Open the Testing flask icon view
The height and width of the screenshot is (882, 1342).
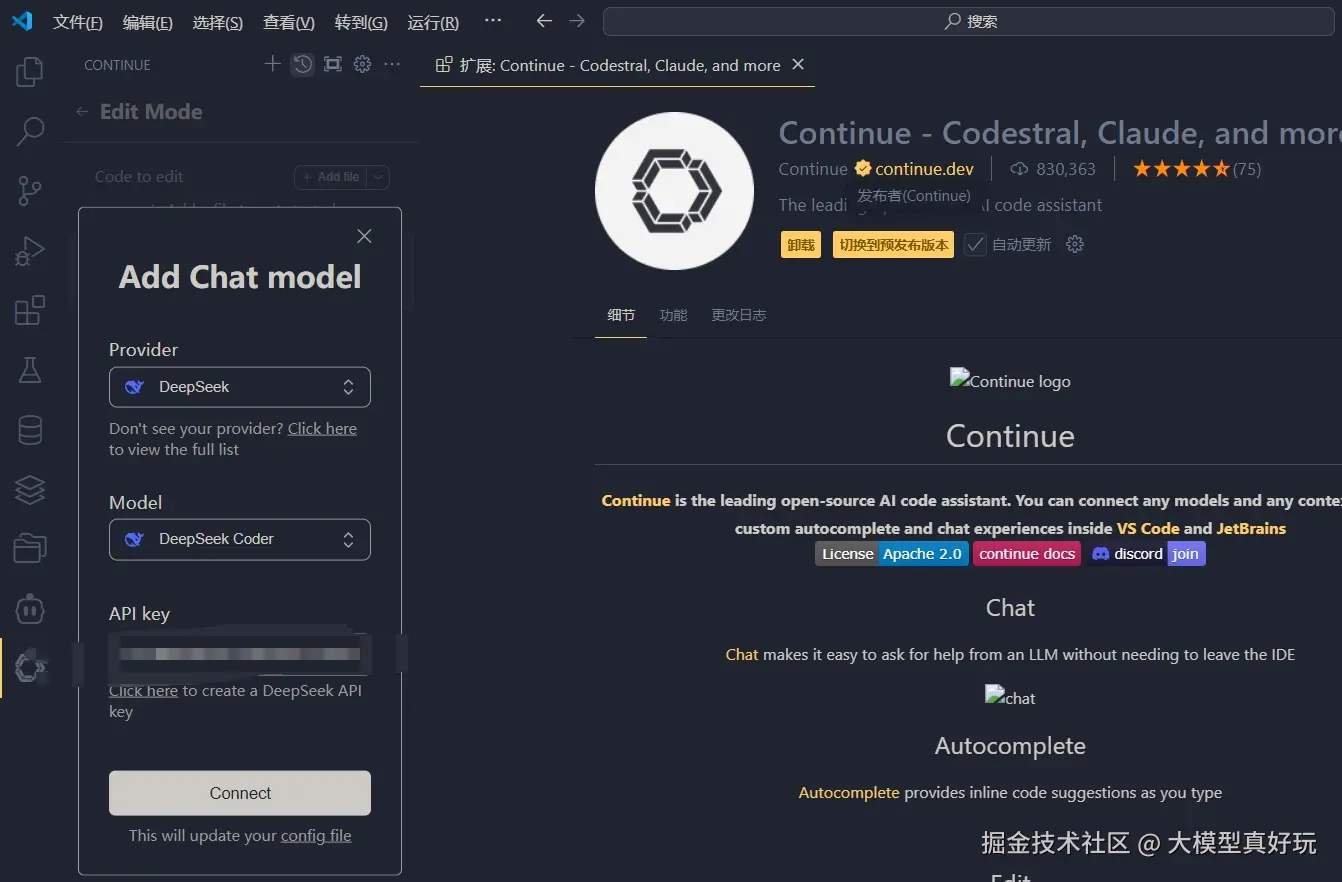[x=30, y=370]
